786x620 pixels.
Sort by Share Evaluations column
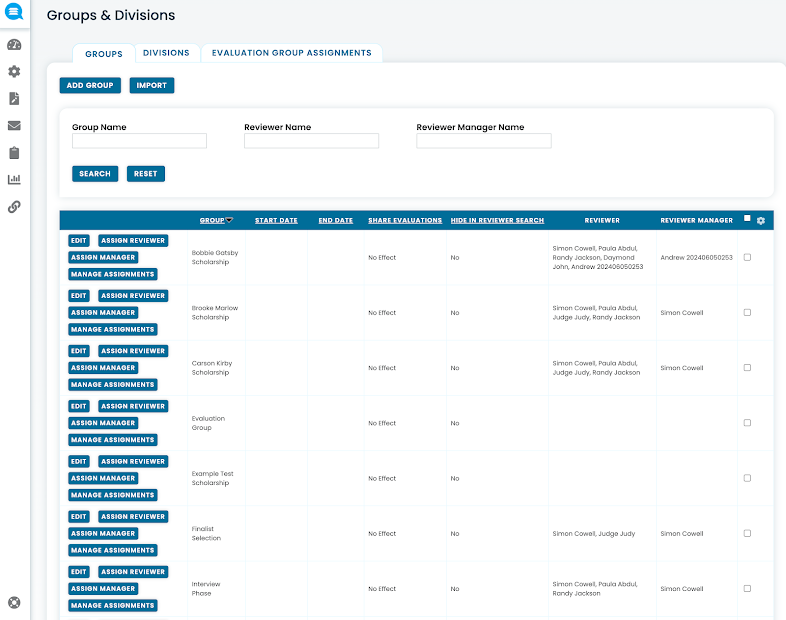coord(405,221)
